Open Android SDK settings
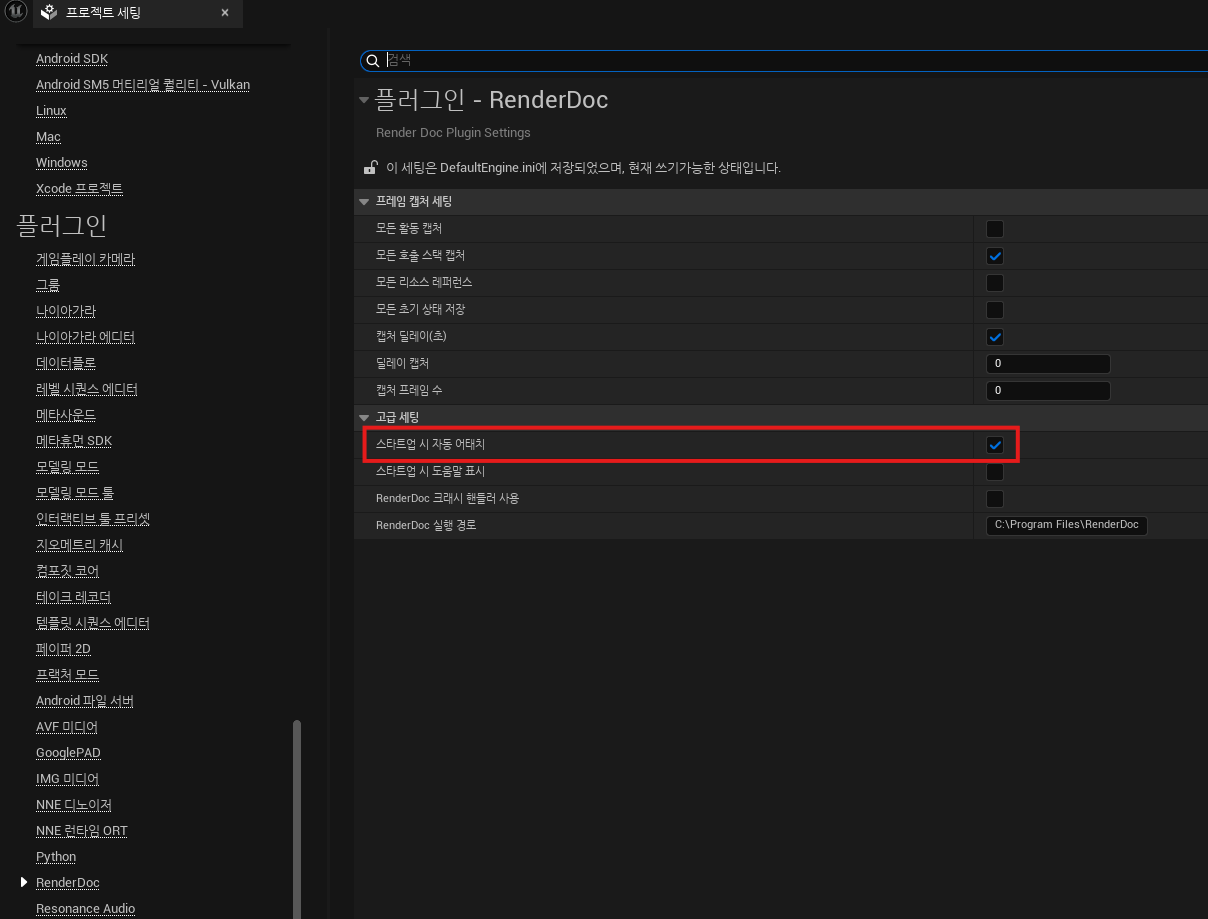Screen dimensions: 1208x919 (72, 59)
